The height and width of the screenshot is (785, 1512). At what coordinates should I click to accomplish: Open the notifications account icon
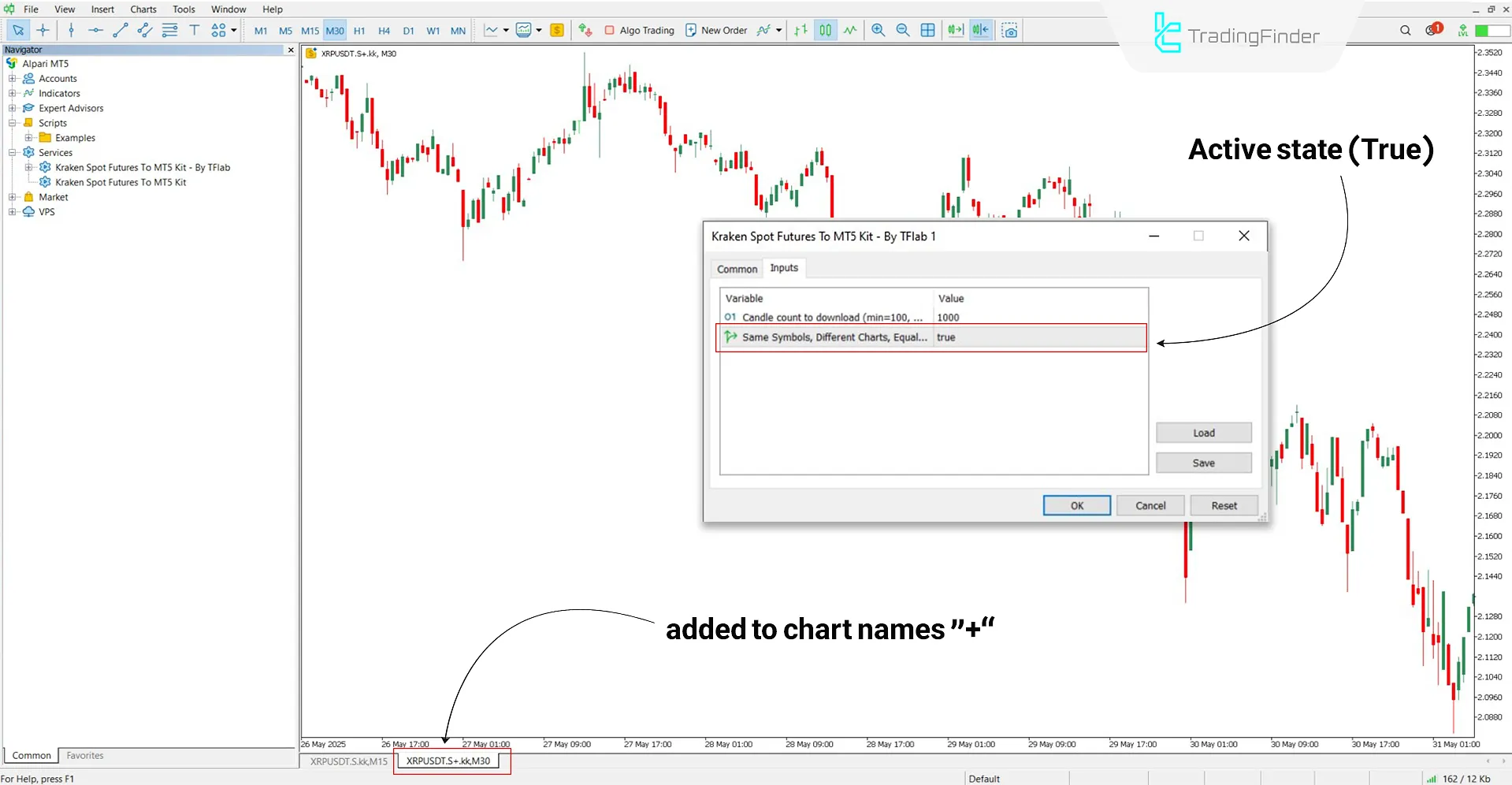click(1433, 29)
